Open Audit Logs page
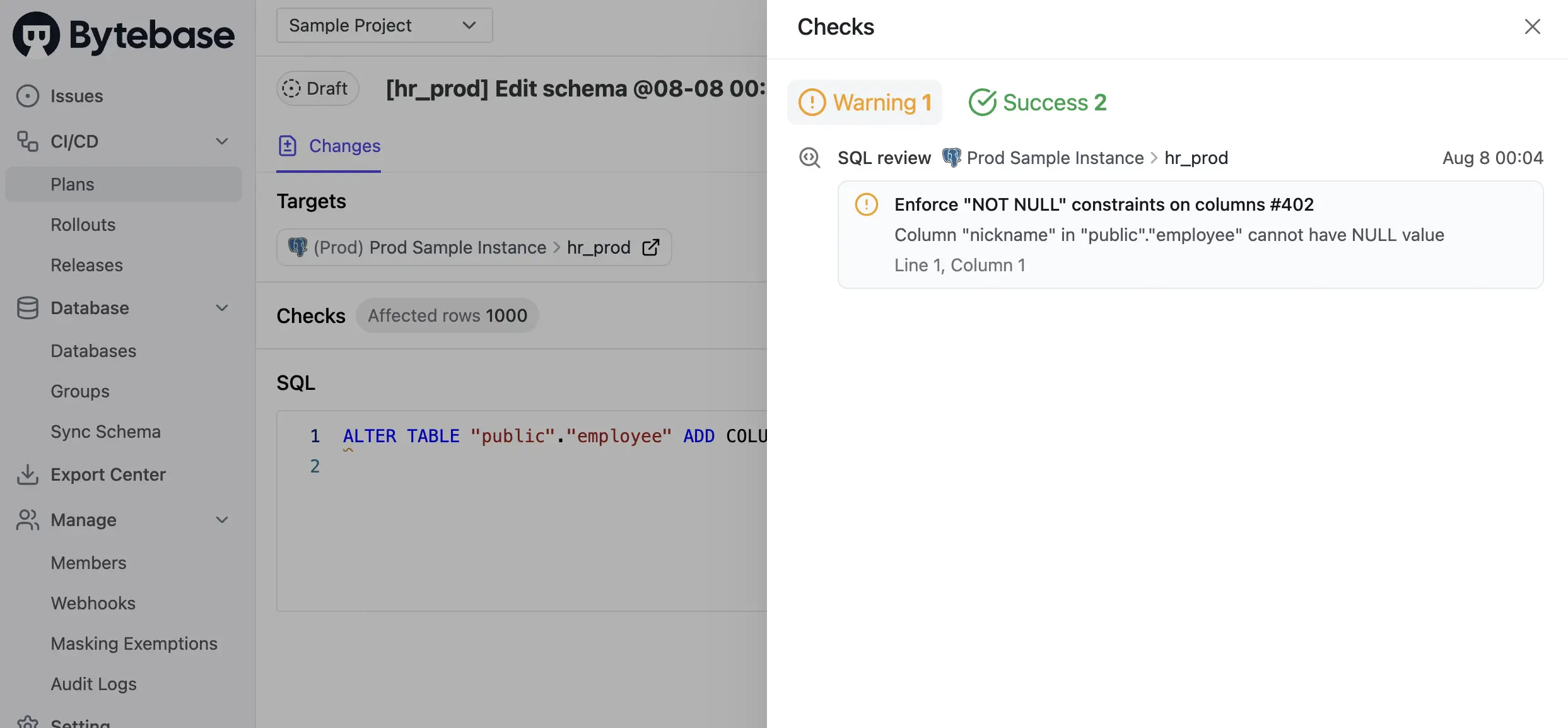 tap(93, 684)
